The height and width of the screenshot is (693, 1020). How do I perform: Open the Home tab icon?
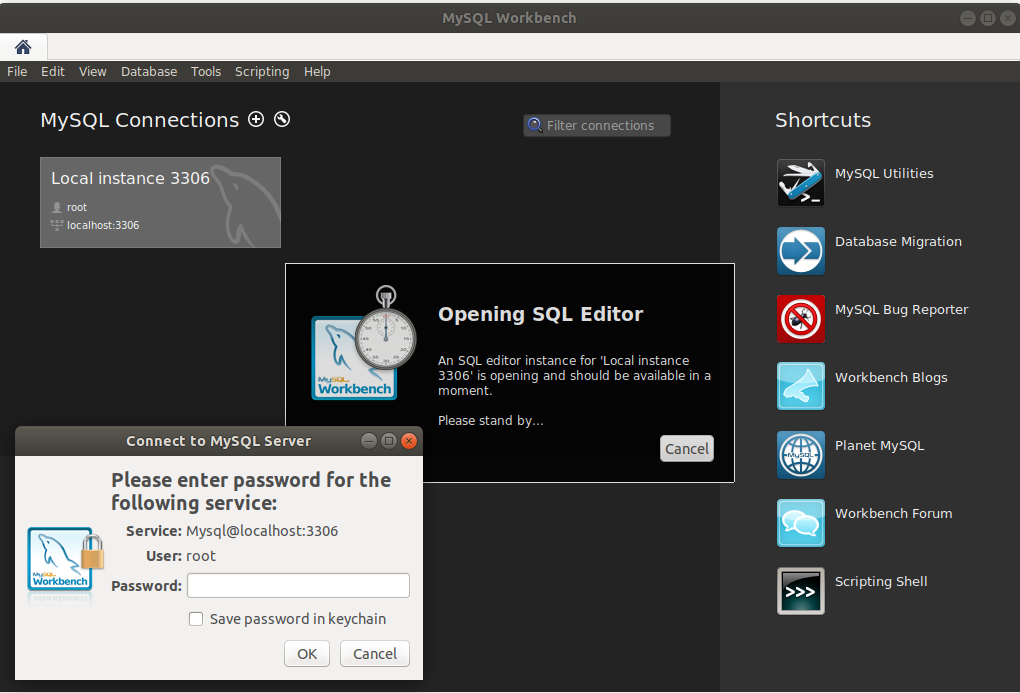coord(23,47)
